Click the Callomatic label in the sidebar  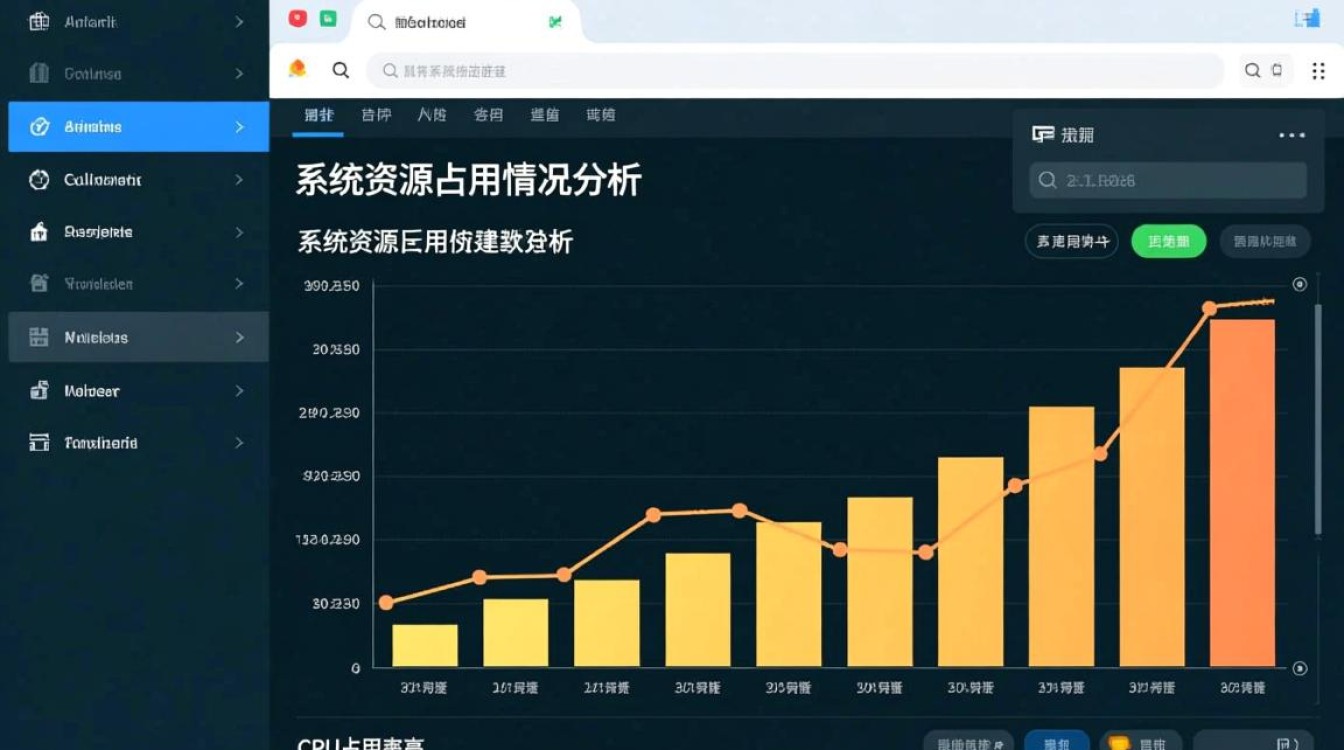103,180
